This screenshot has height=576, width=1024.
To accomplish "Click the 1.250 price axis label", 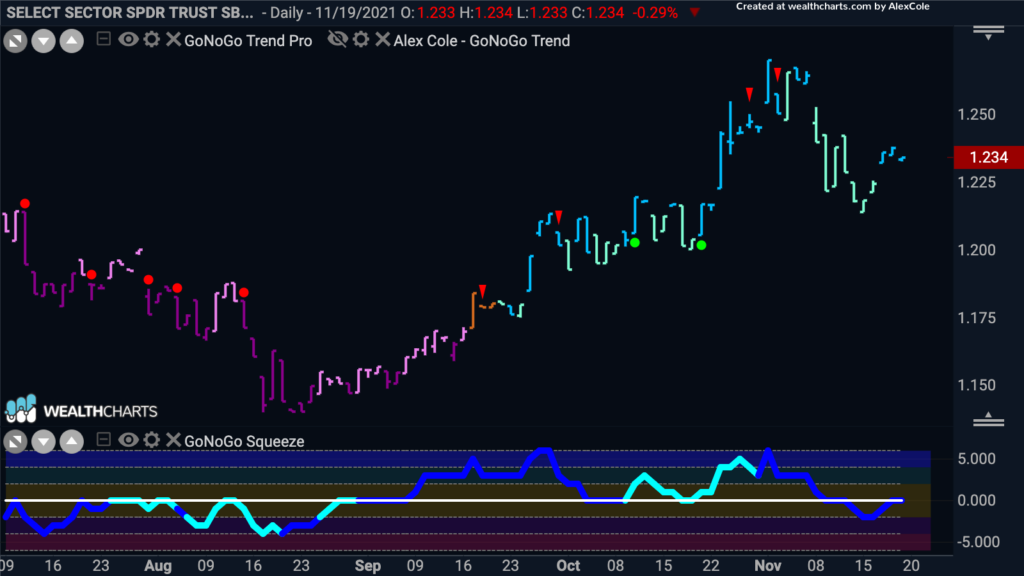I will pyautogui.click(x=976, y=115).
